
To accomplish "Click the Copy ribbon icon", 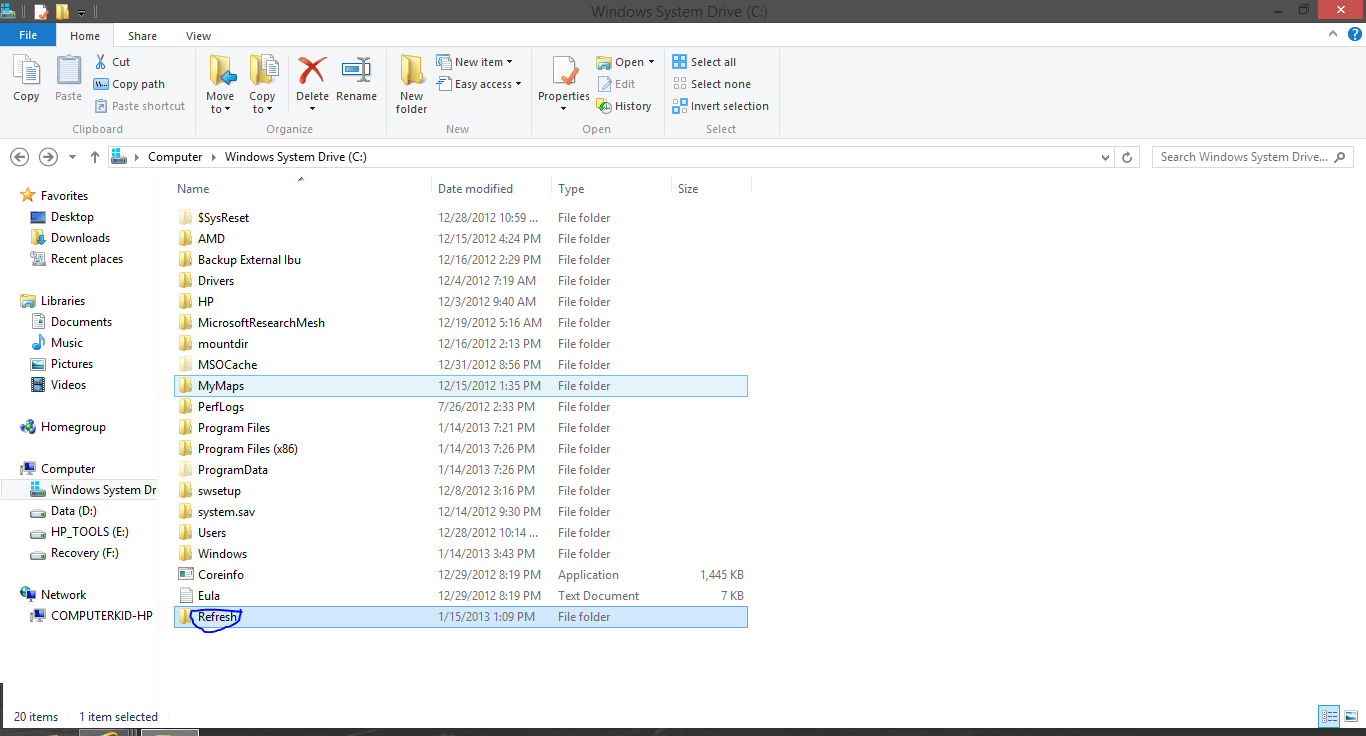I will [x=26, y=78].
